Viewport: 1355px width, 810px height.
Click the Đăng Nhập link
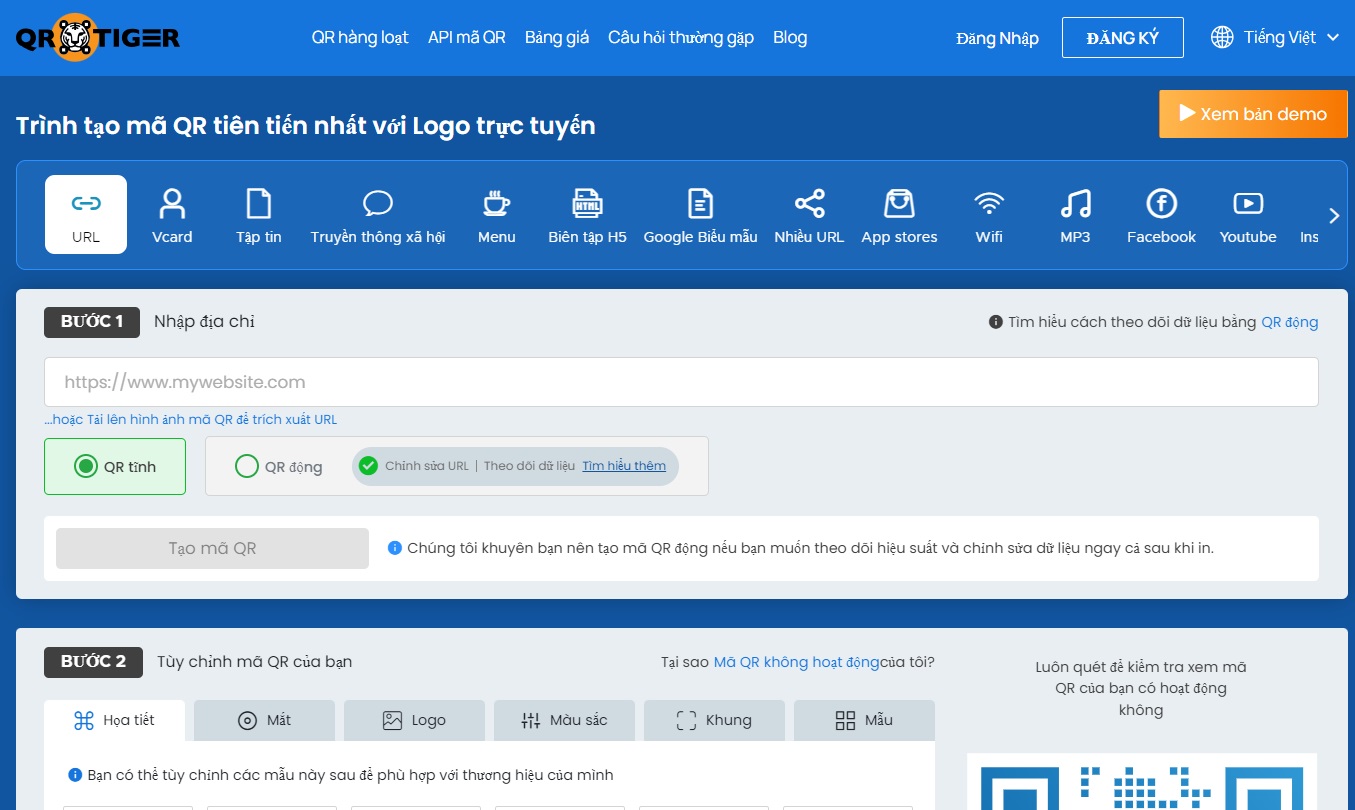(997, 38)
